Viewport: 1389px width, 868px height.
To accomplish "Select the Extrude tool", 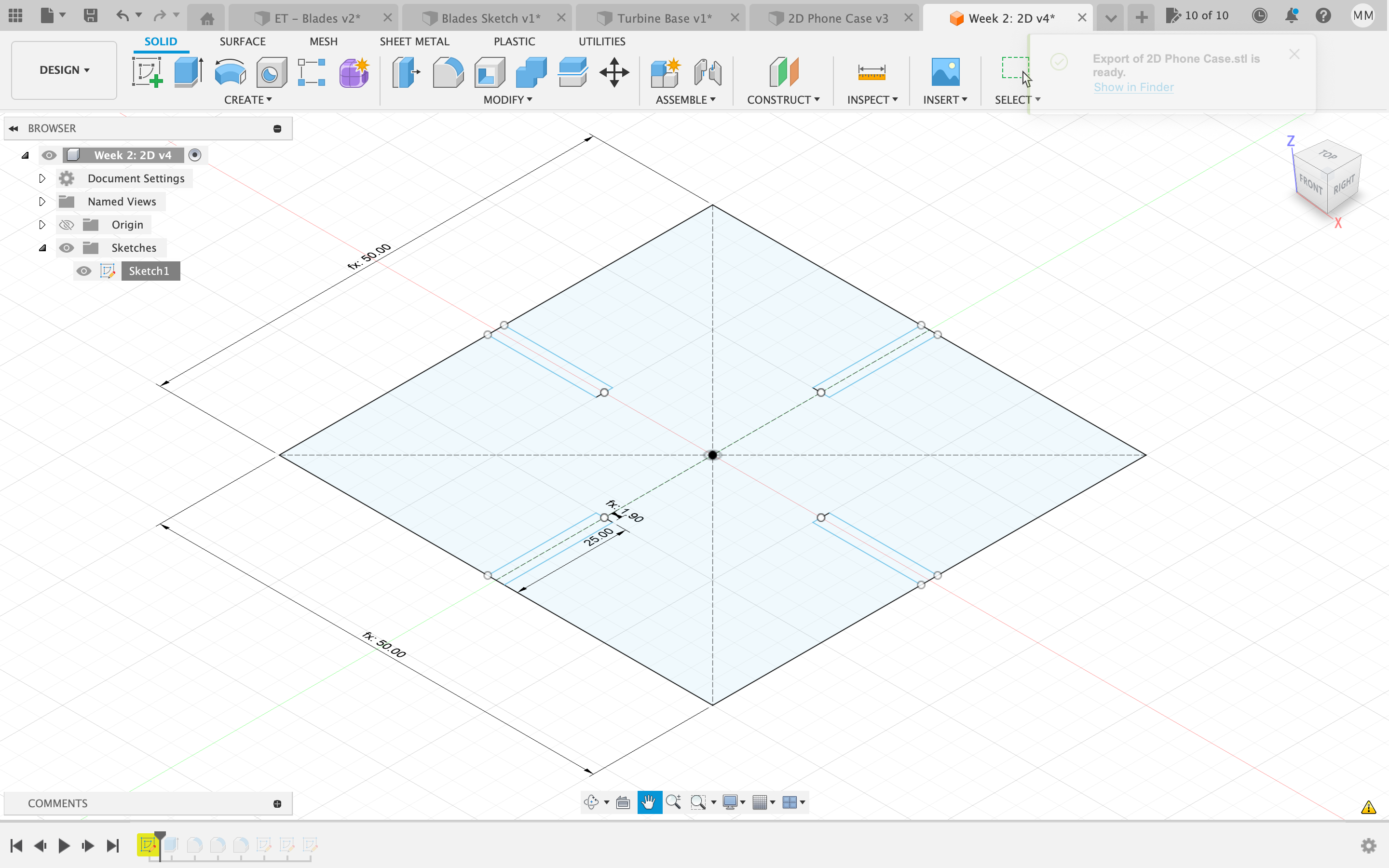I will click(x=188, y=72).
